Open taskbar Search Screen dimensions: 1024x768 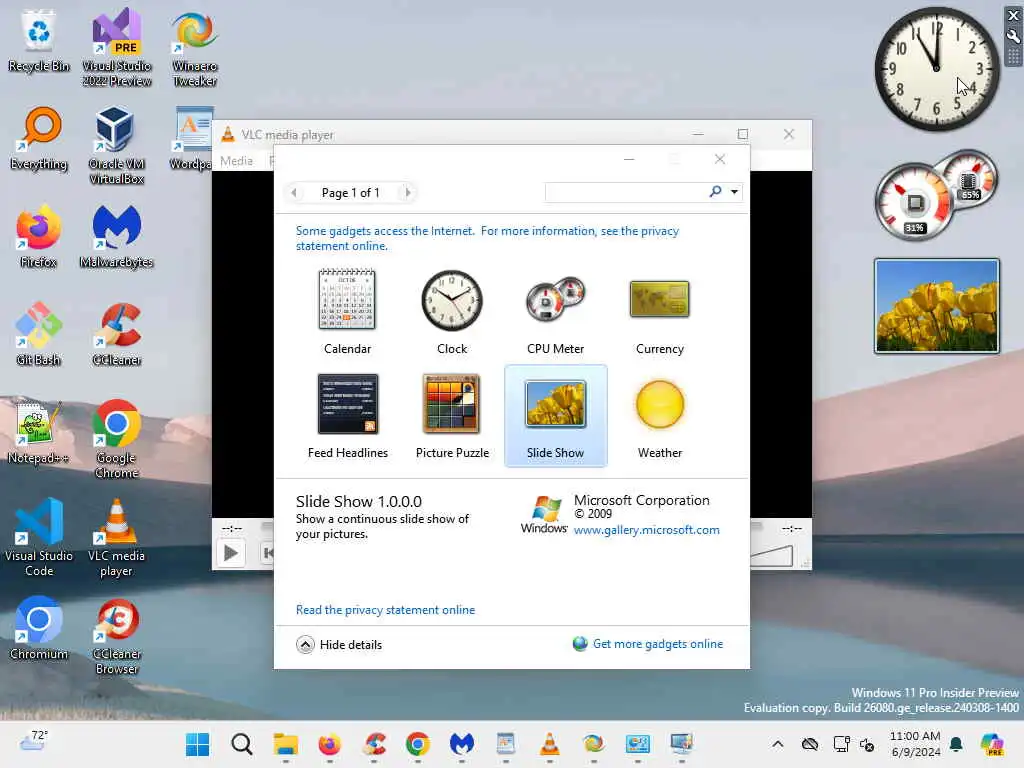pos(242,744)
